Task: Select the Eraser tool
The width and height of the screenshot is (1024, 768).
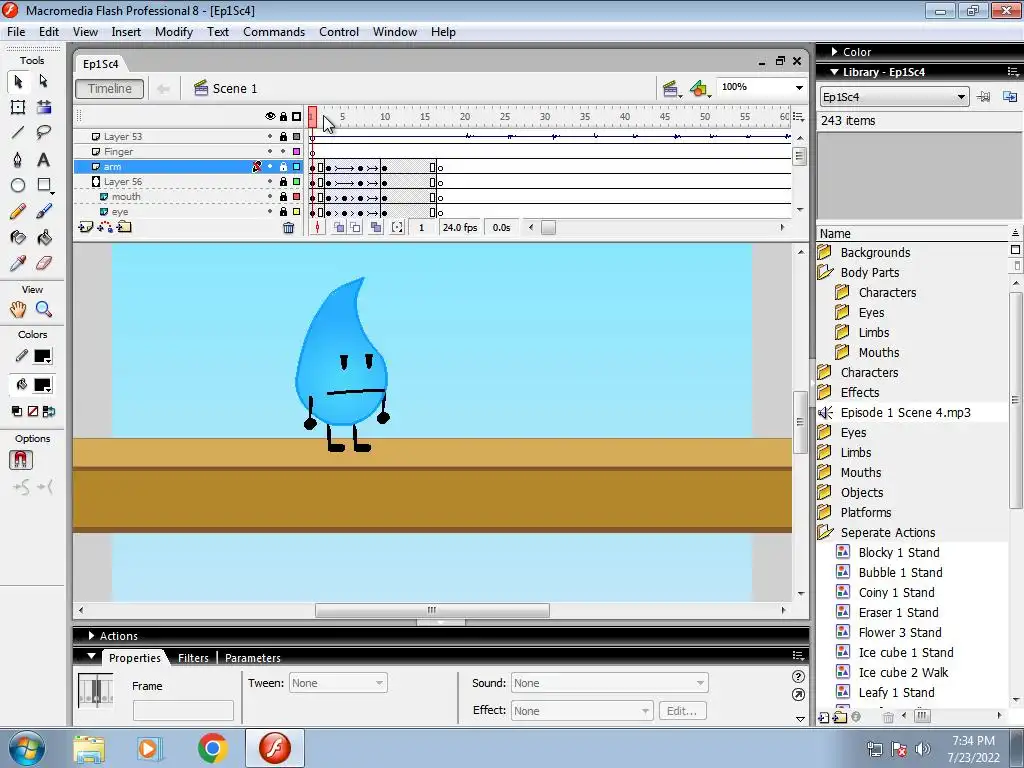Action: (43, 263)
